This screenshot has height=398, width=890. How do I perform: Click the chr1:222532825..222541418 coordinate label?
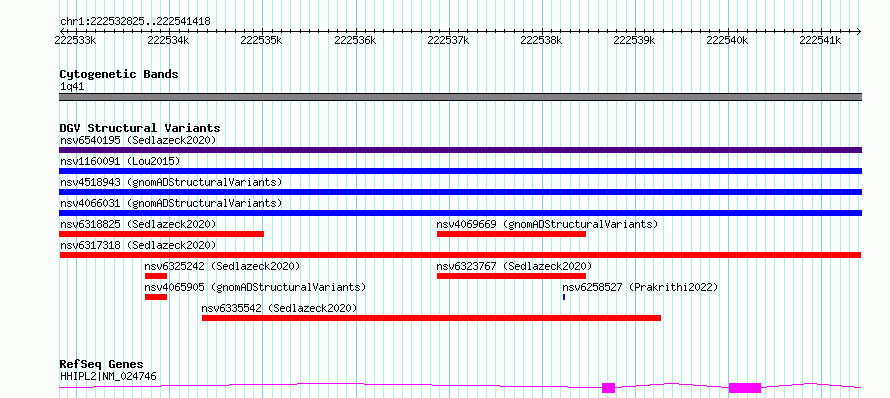(x=135, y=22)
